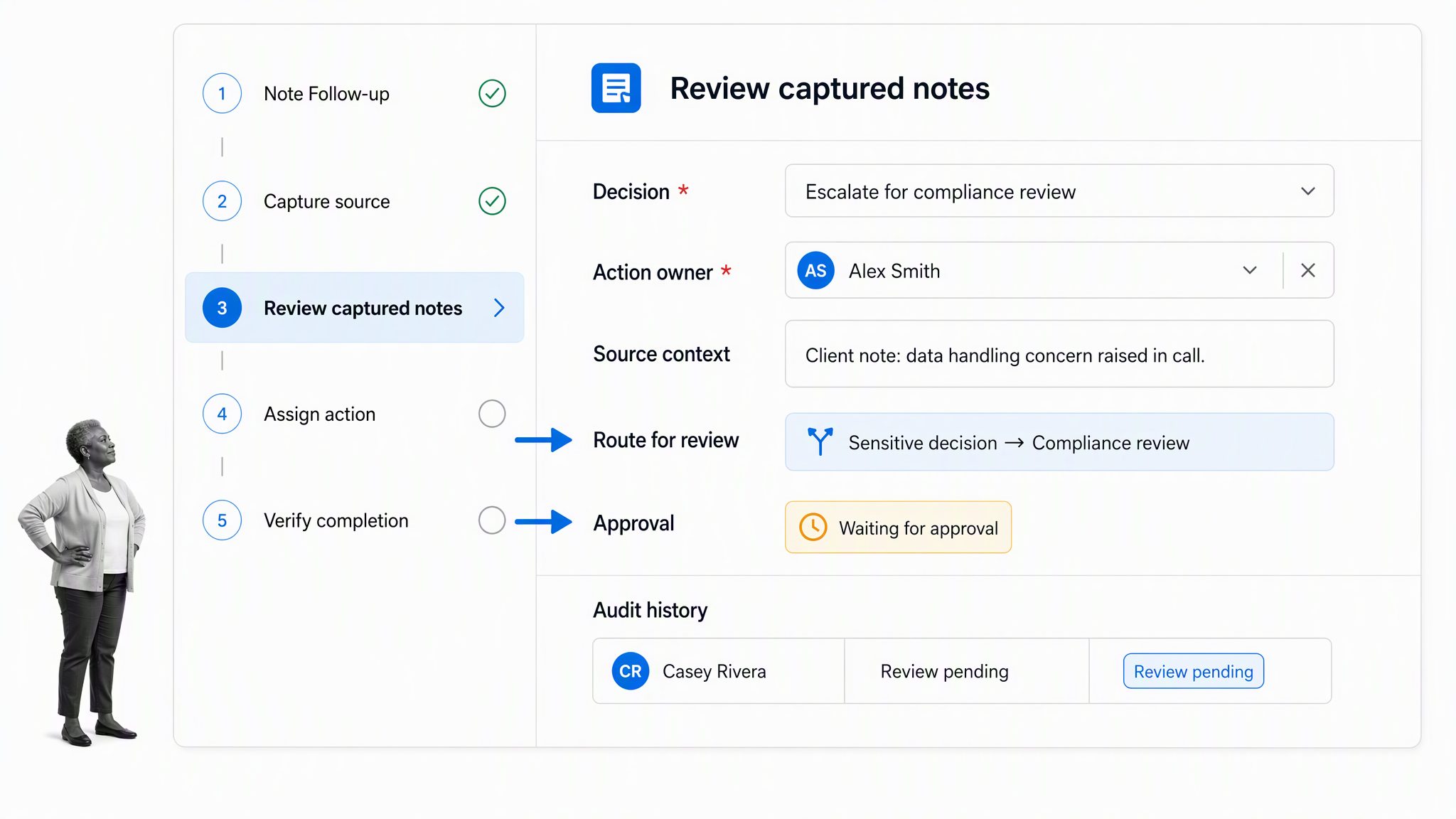Go to the Capture source step
Screen dimensions: 1456x819
[x=326, y=202]
